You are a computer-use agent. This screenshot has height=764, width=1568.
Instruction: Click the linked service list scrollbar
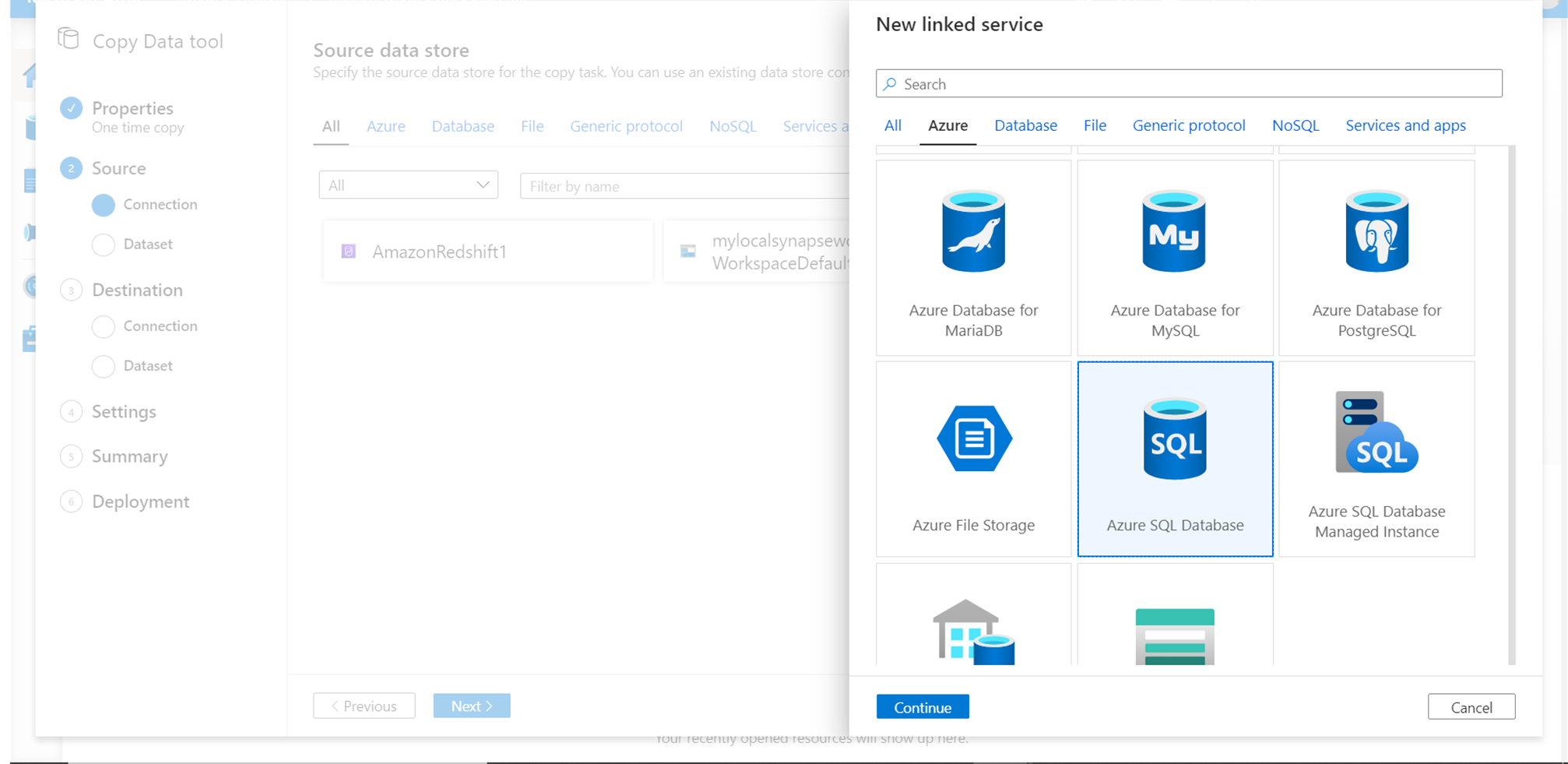pos(1512,405)
